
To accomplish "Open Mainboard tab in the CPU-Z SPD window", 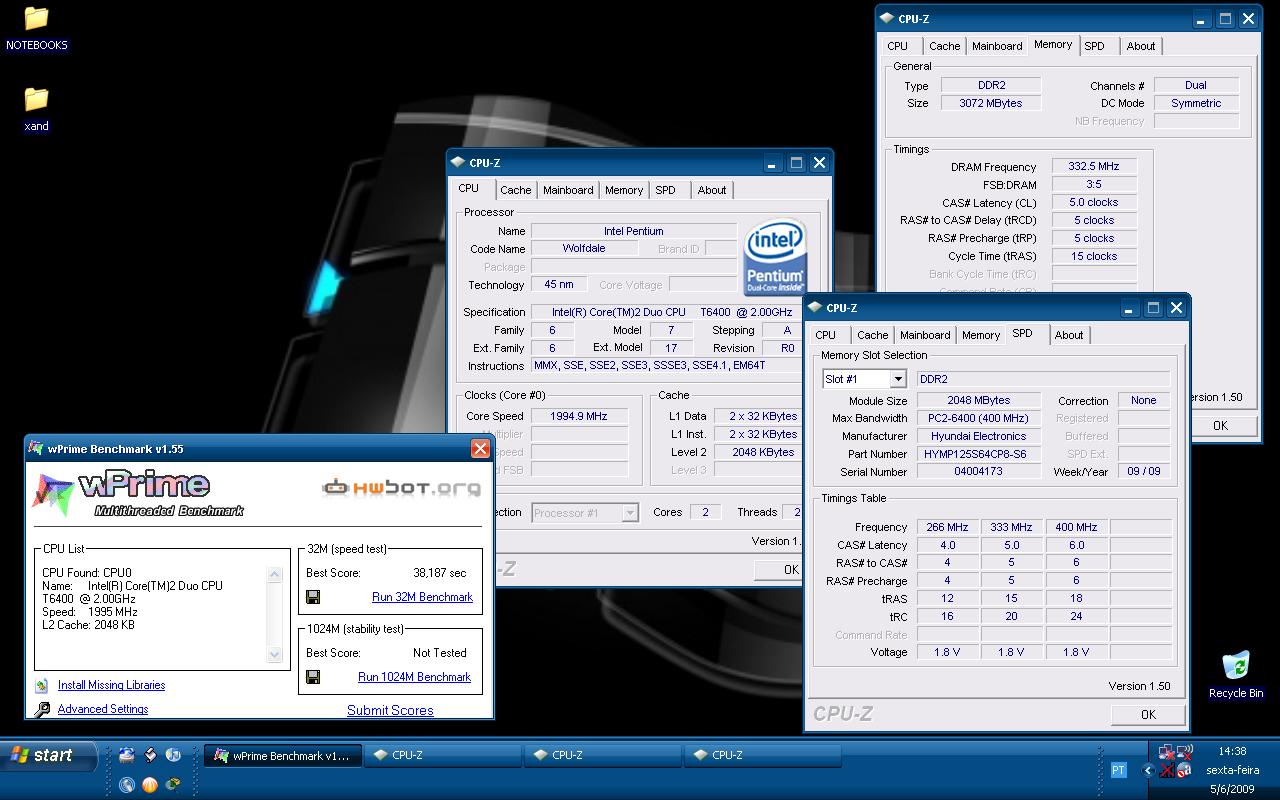I will pyautogui.click(x=925, y=335).
